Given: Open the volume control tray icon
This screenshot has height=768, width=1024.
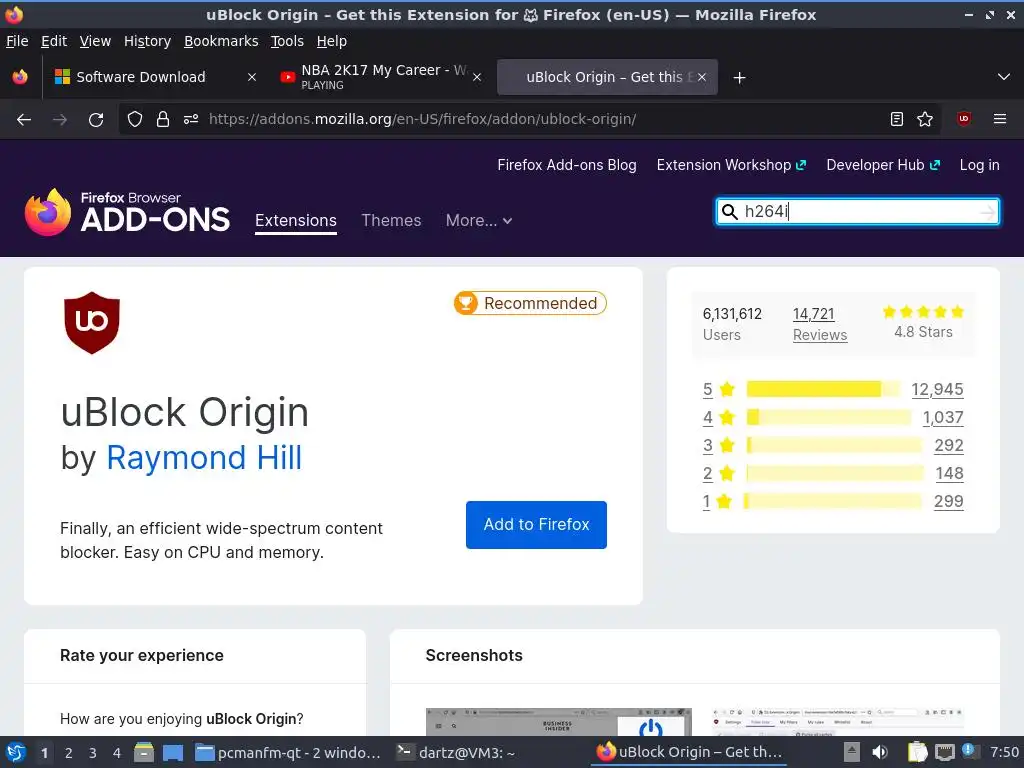Looking at the screenshot, I should point(880,752).
